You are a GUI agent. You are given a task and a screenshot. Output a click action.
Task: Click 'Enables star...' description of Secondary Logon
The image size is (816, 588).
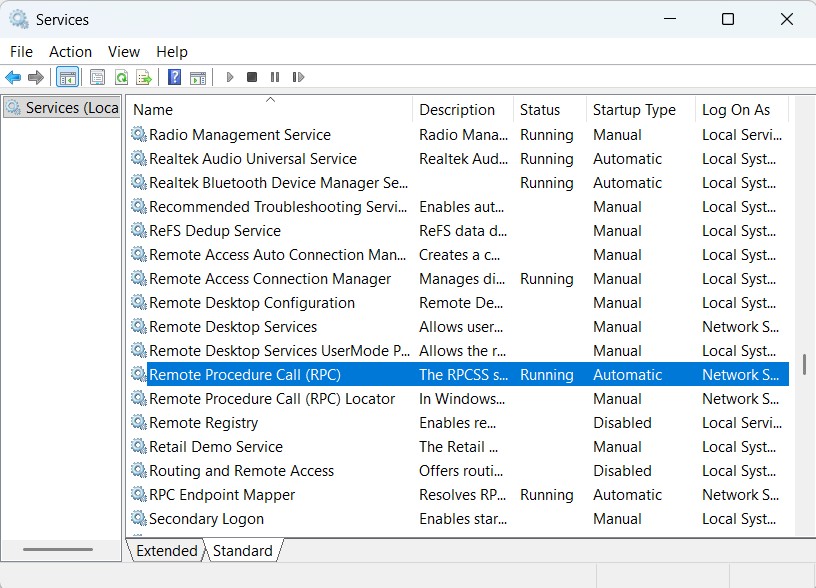tap(463, 519)
